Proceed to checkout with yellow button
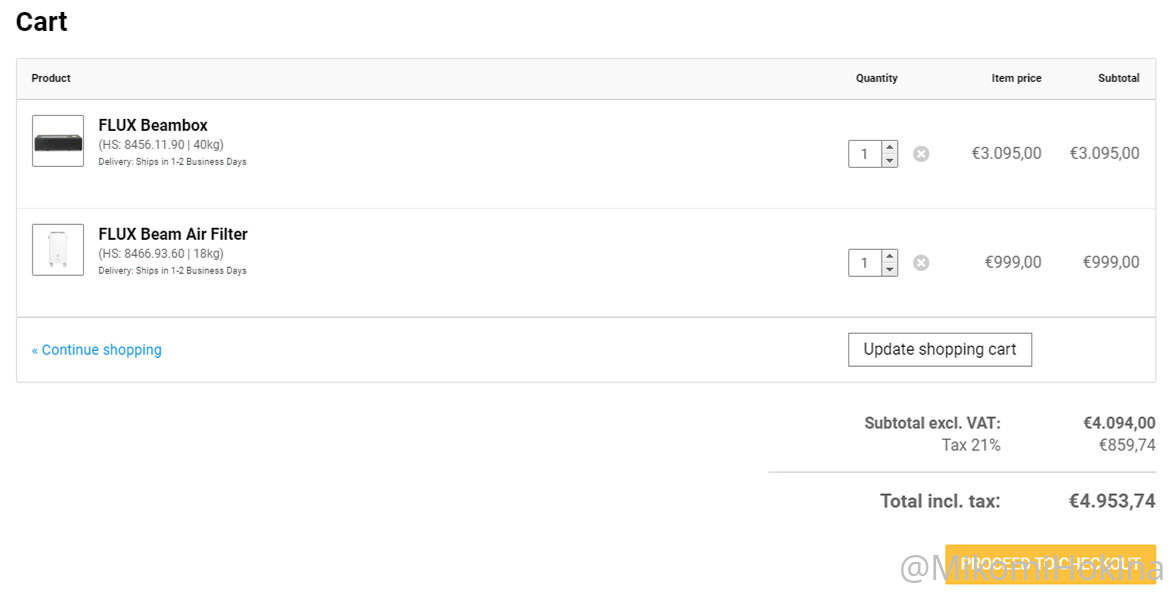The image size is (1170, 595). 1051,563
